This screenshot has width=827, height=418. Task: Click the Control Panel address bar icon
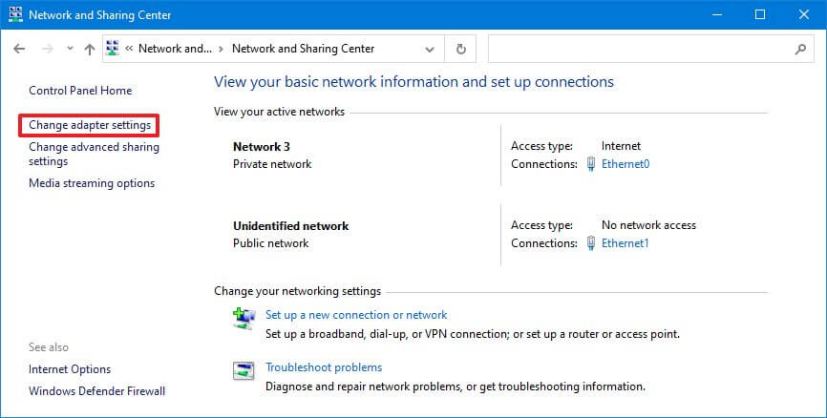112,48
